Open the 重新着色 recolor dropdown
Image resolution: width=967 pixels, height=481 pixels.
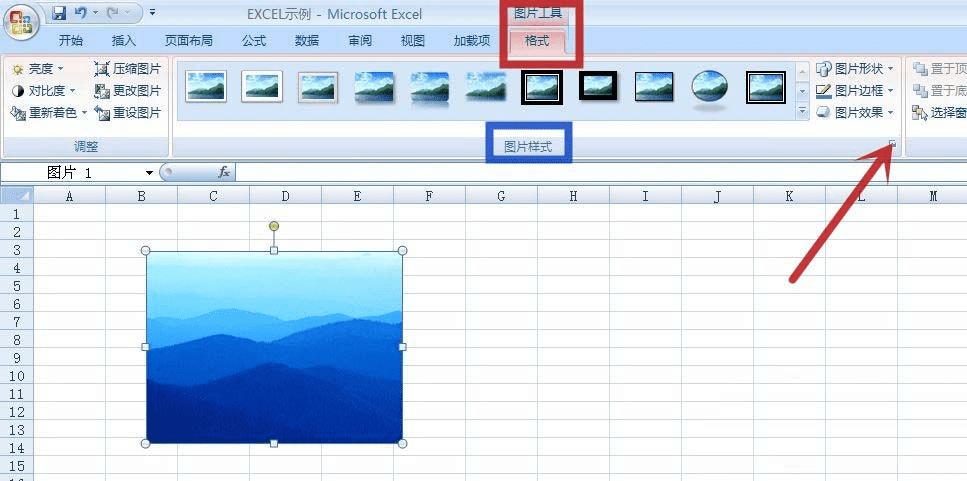[49, 113]
